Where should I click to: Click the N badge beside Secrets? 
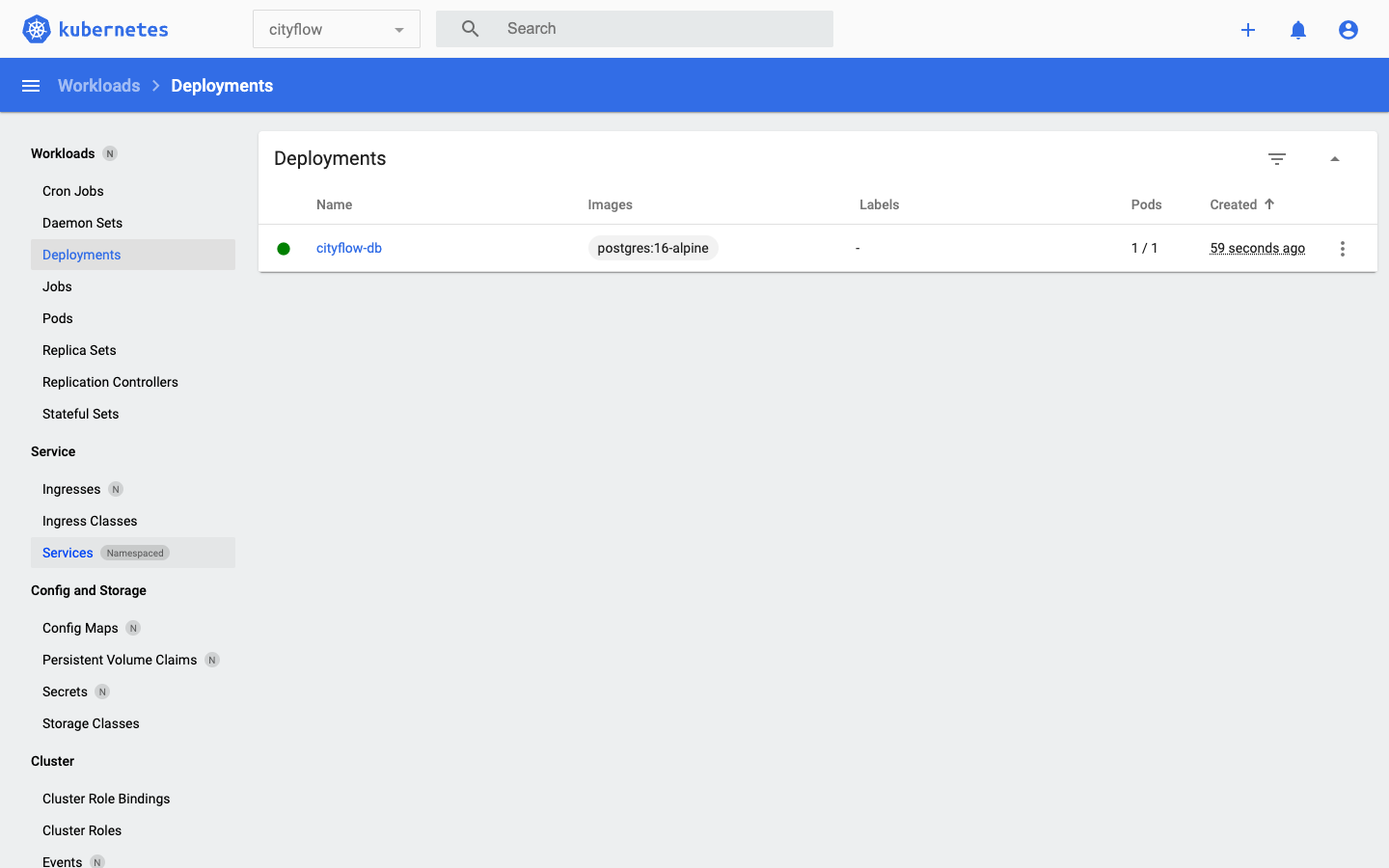(x=102, y=692)
